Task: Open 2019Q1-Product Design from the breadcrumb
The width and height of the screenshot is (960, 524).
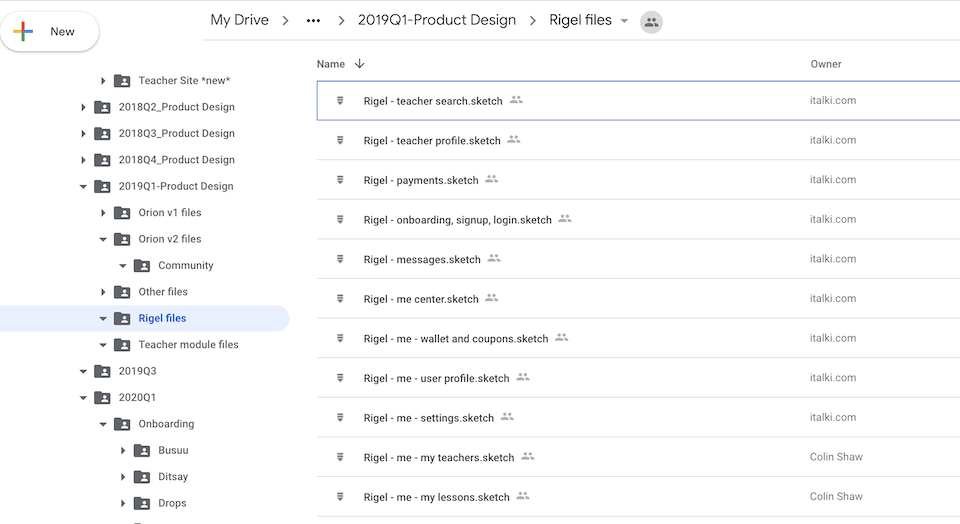Action: (x=437, y=20)
